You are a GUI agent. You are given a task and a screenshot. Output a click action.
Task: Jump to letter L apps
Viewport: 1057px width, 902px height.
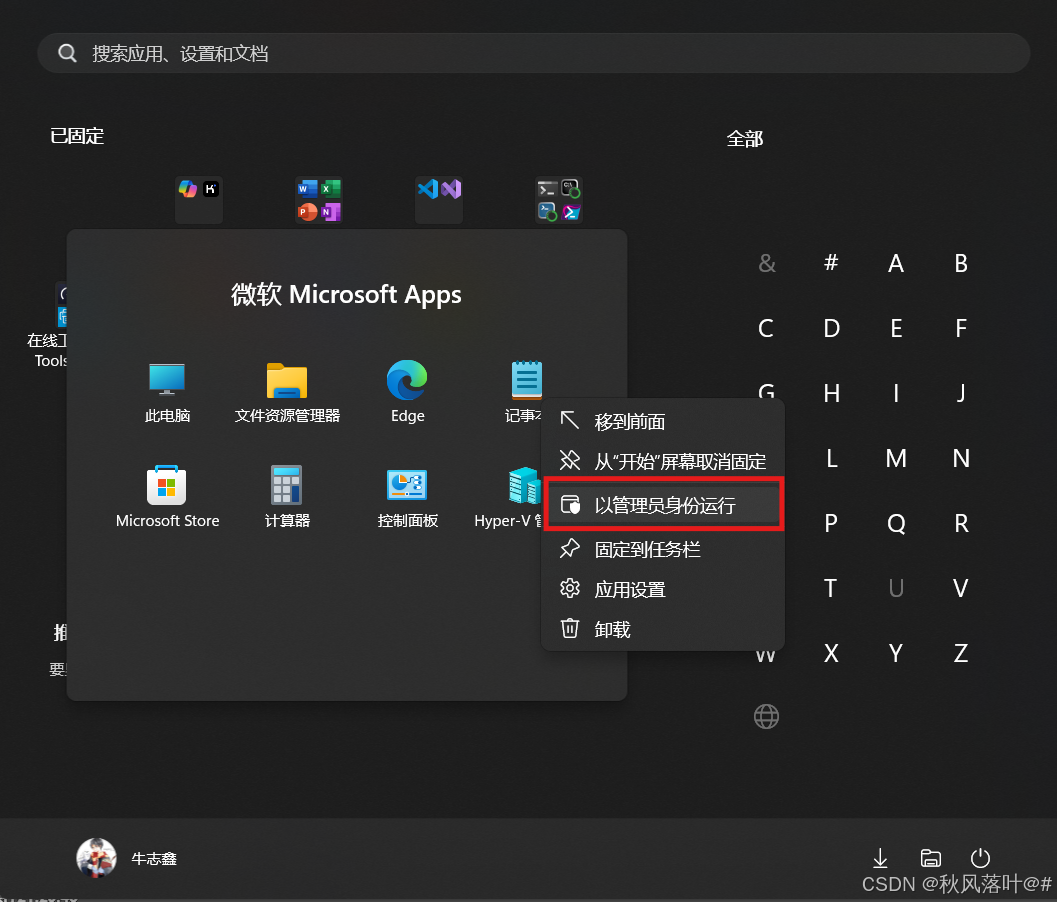tap(831, 458)
